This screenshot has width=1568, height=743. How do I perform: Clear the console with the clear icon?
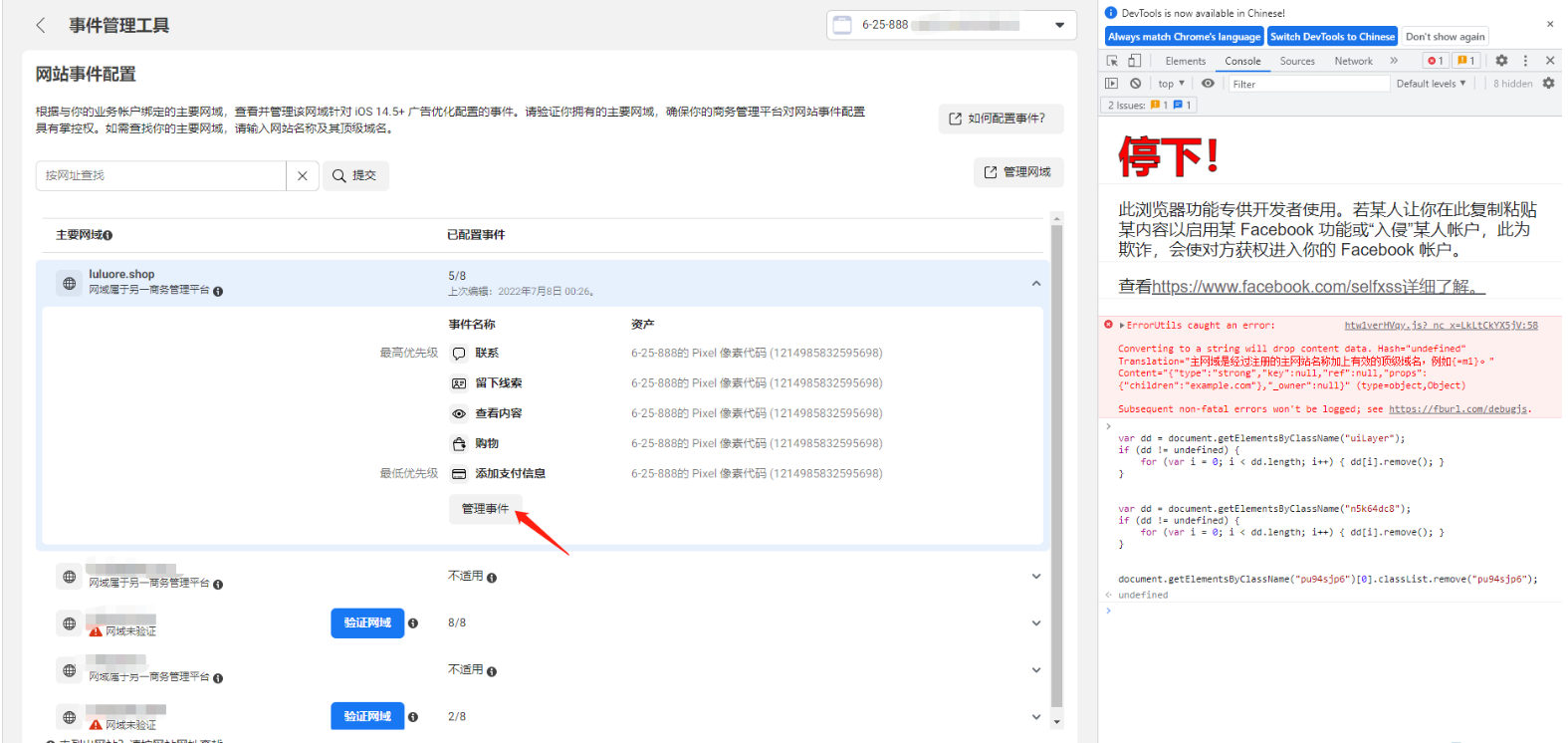tap(1135, 84)
